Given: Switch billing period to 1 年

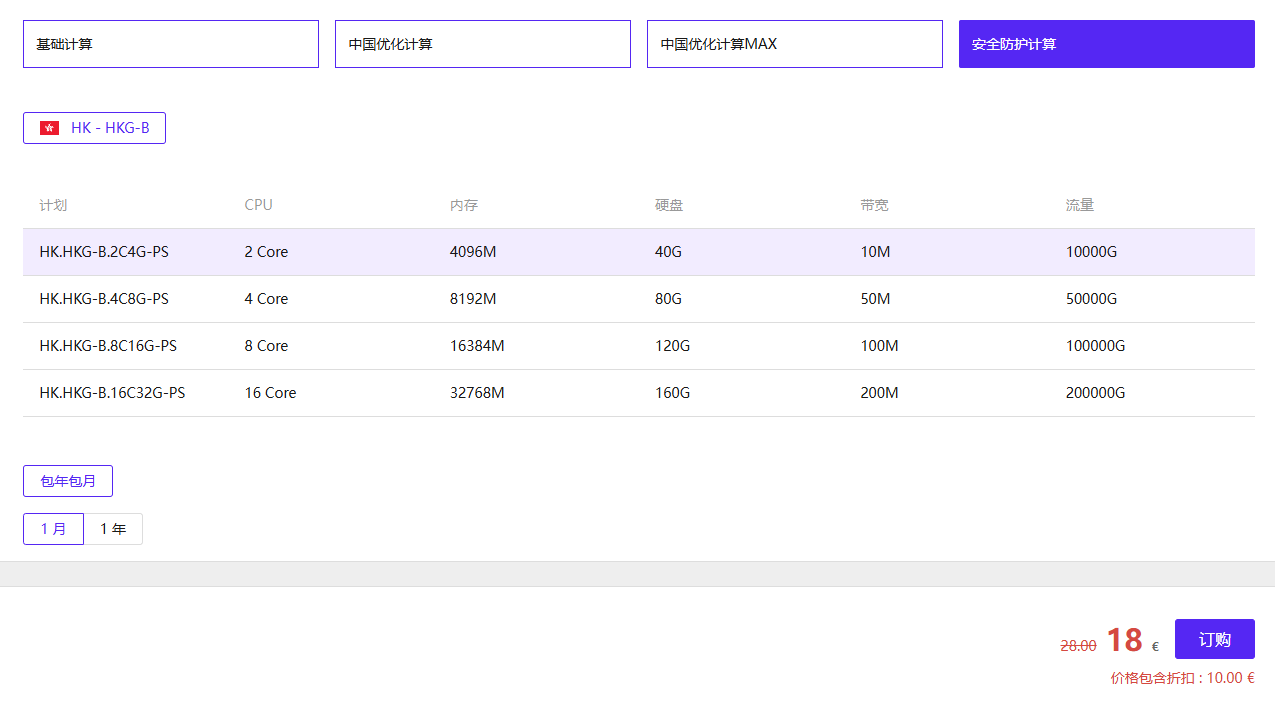Looking at the screenshot, I should click(113, 529).
